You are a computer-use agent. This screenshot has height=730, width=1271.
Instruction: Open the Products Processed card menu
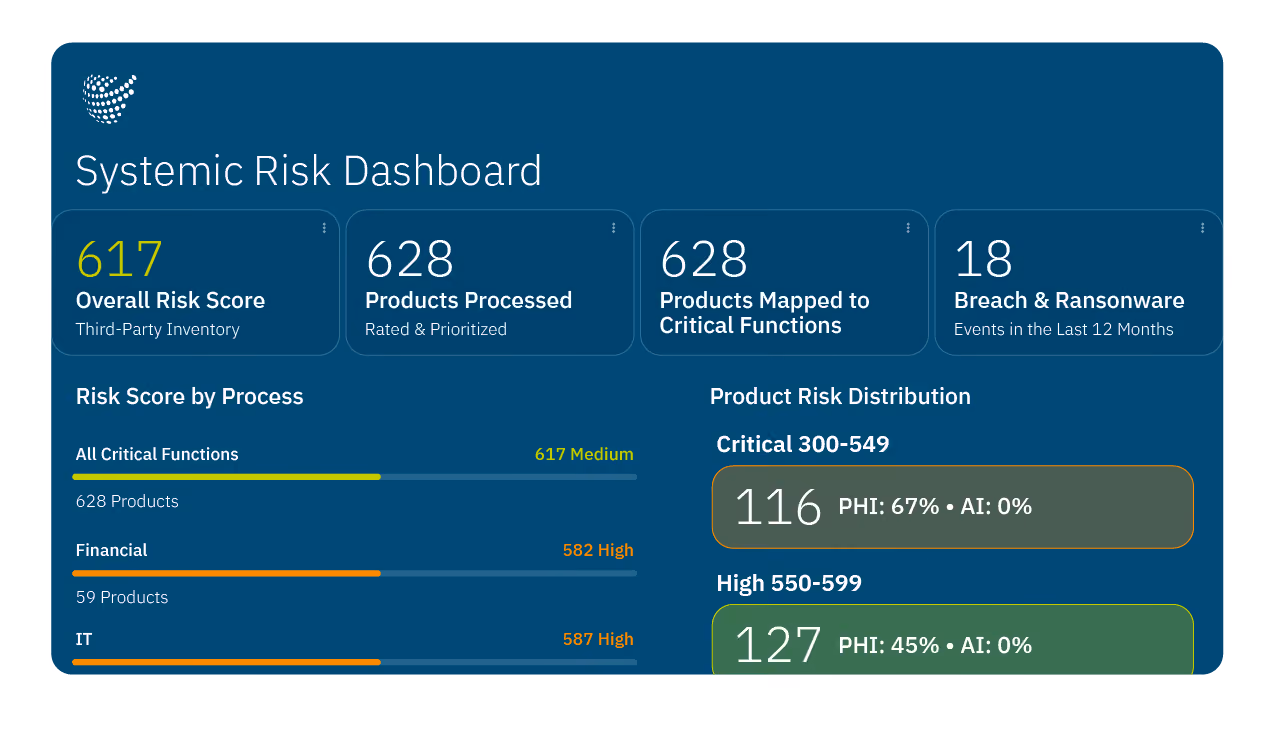click(x=613, y=228)
